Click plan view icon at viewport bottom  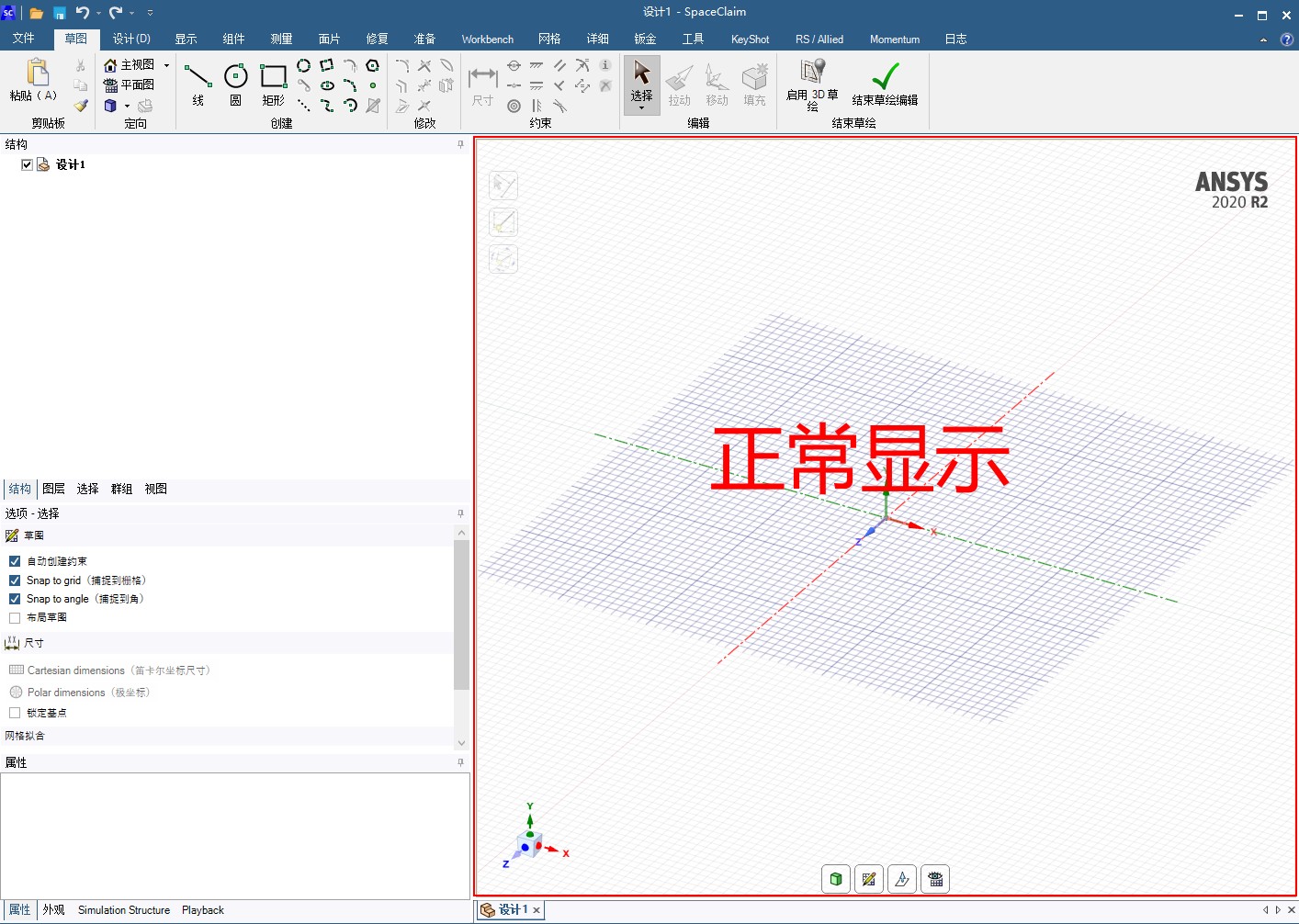(935, 879)
